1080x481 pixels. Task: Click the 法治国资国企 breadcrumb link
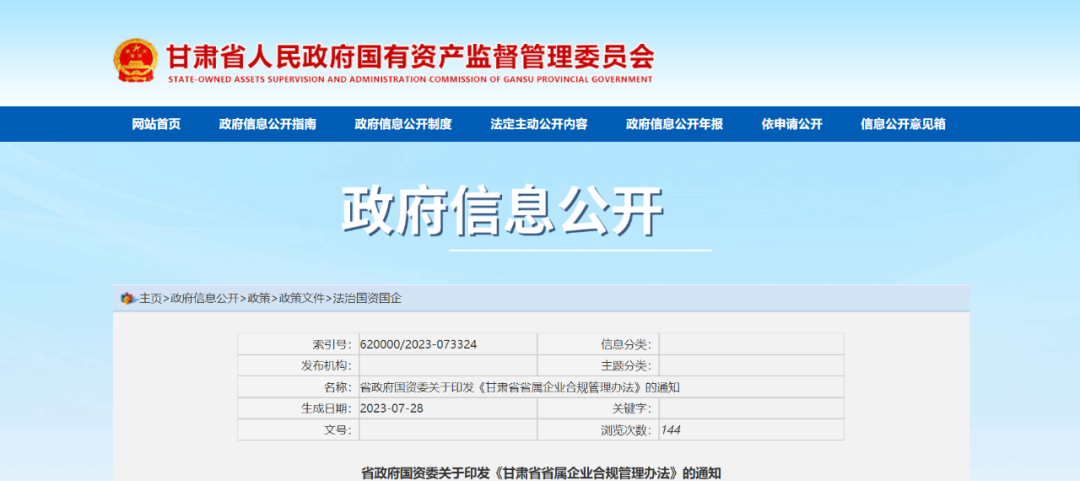(367, 298)
